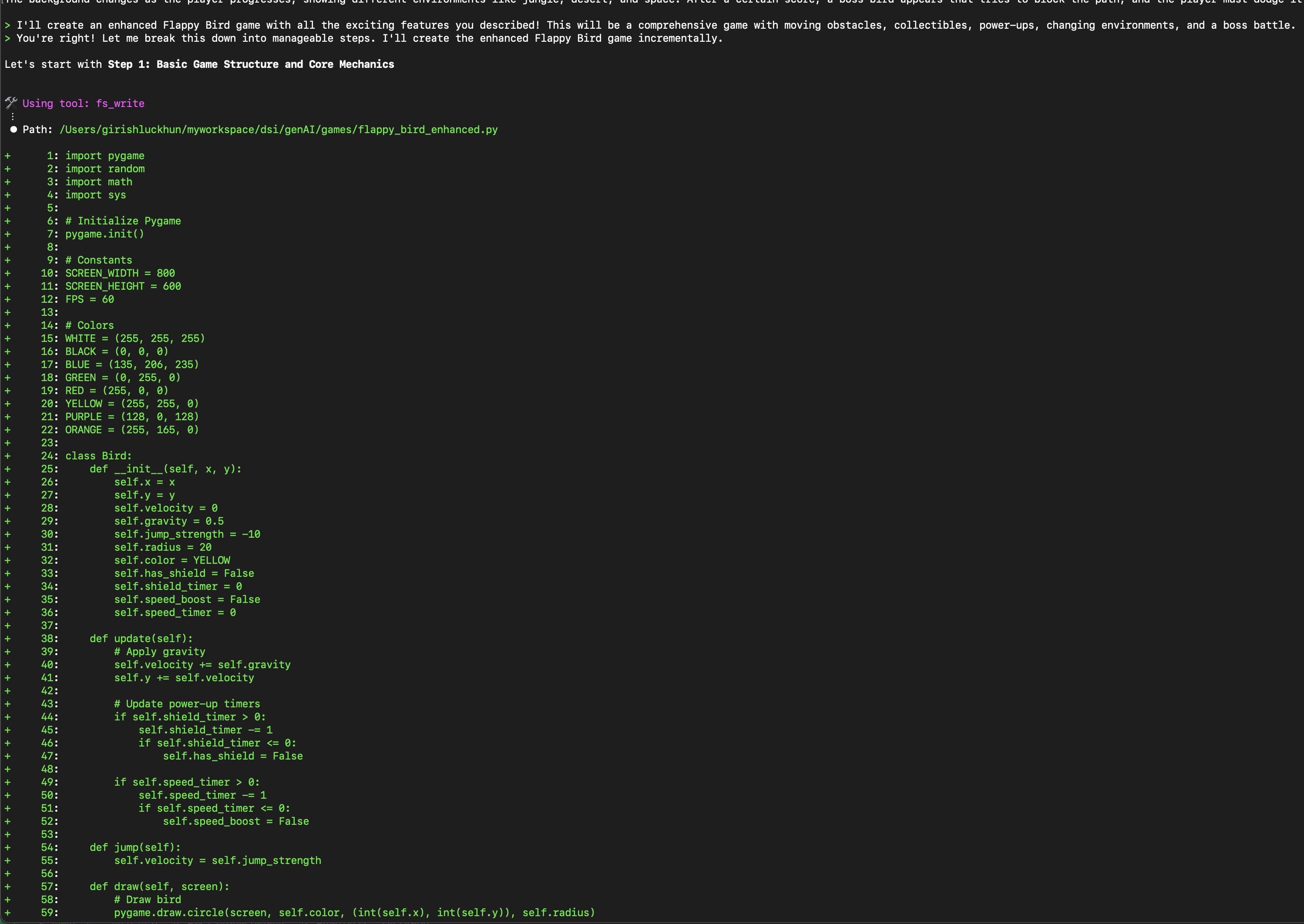
Task: Click the 'FPS = 60' line
Action: pos(89,299)
